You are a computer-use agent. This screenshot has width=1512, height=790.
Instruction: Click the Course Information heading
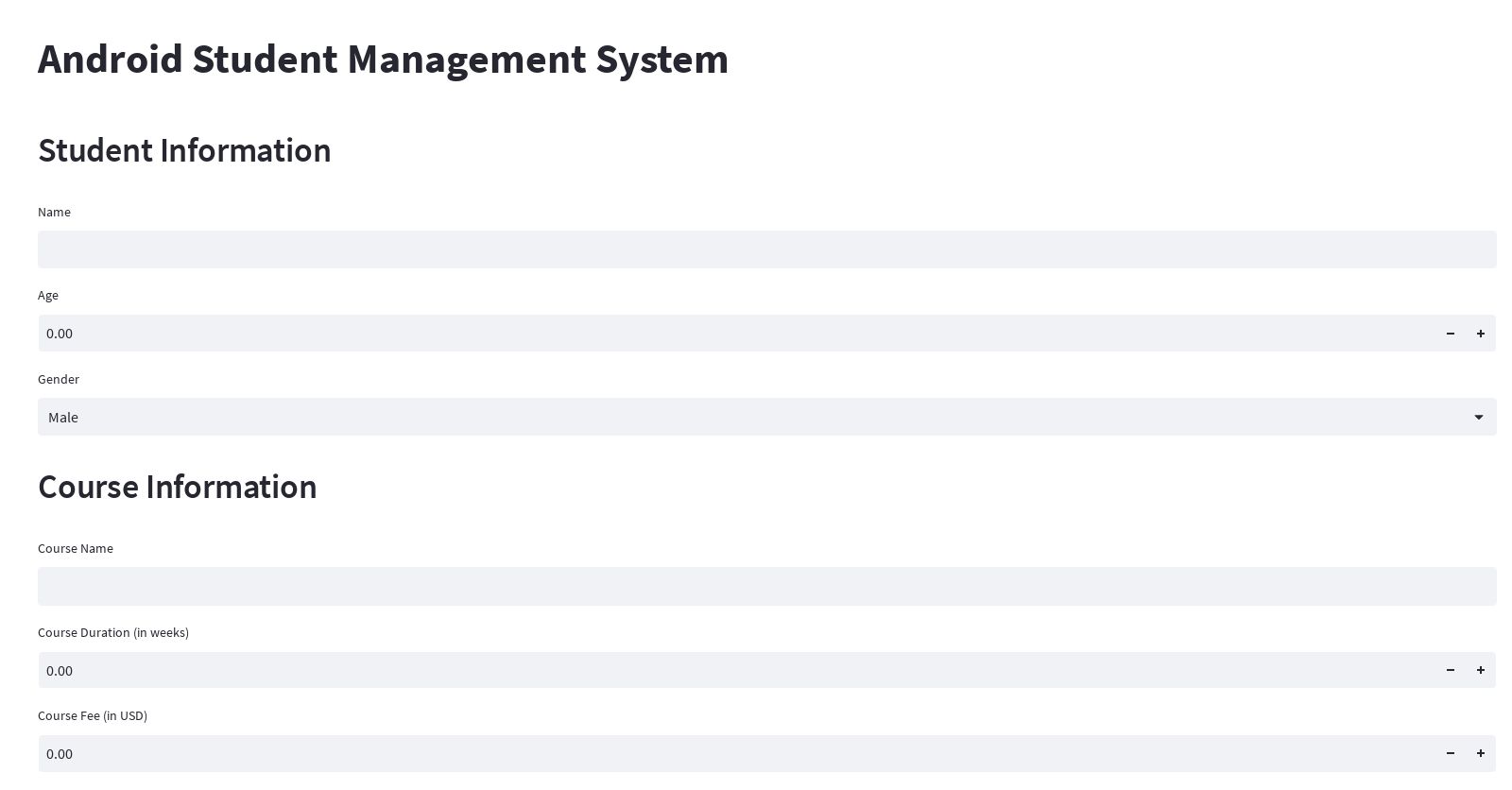click(178, 487)
